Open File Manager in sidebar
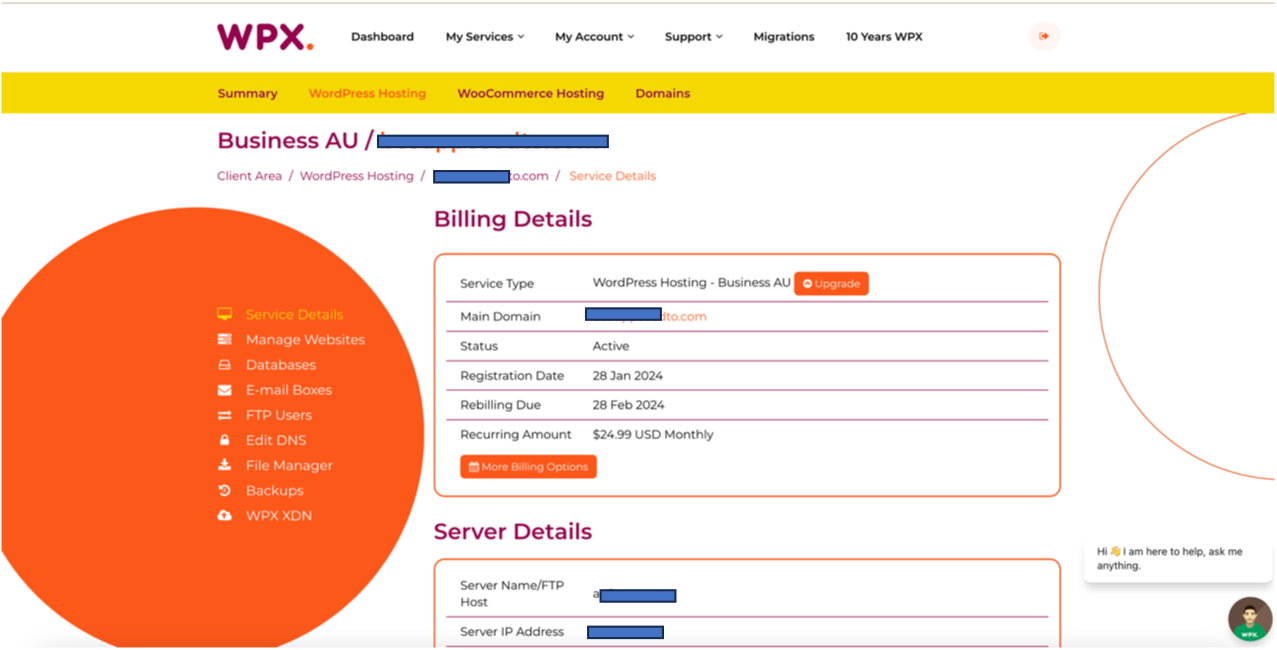 coord(289,465)
